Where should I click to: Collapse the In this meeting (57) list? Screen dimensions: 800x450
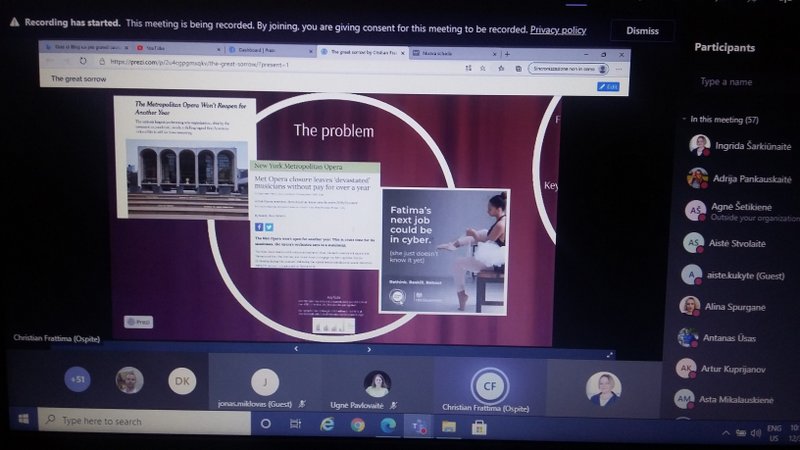(684, 119)
